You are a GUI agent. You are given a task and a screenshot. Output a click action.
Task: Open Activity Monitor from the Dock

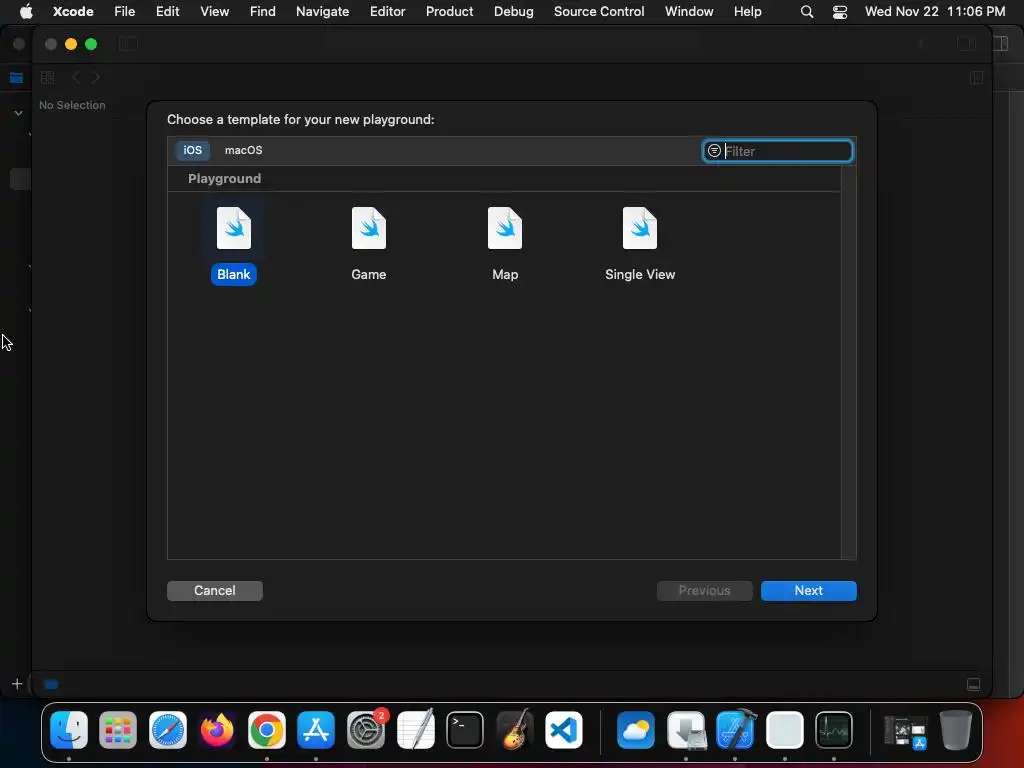(x=834, y=729)
